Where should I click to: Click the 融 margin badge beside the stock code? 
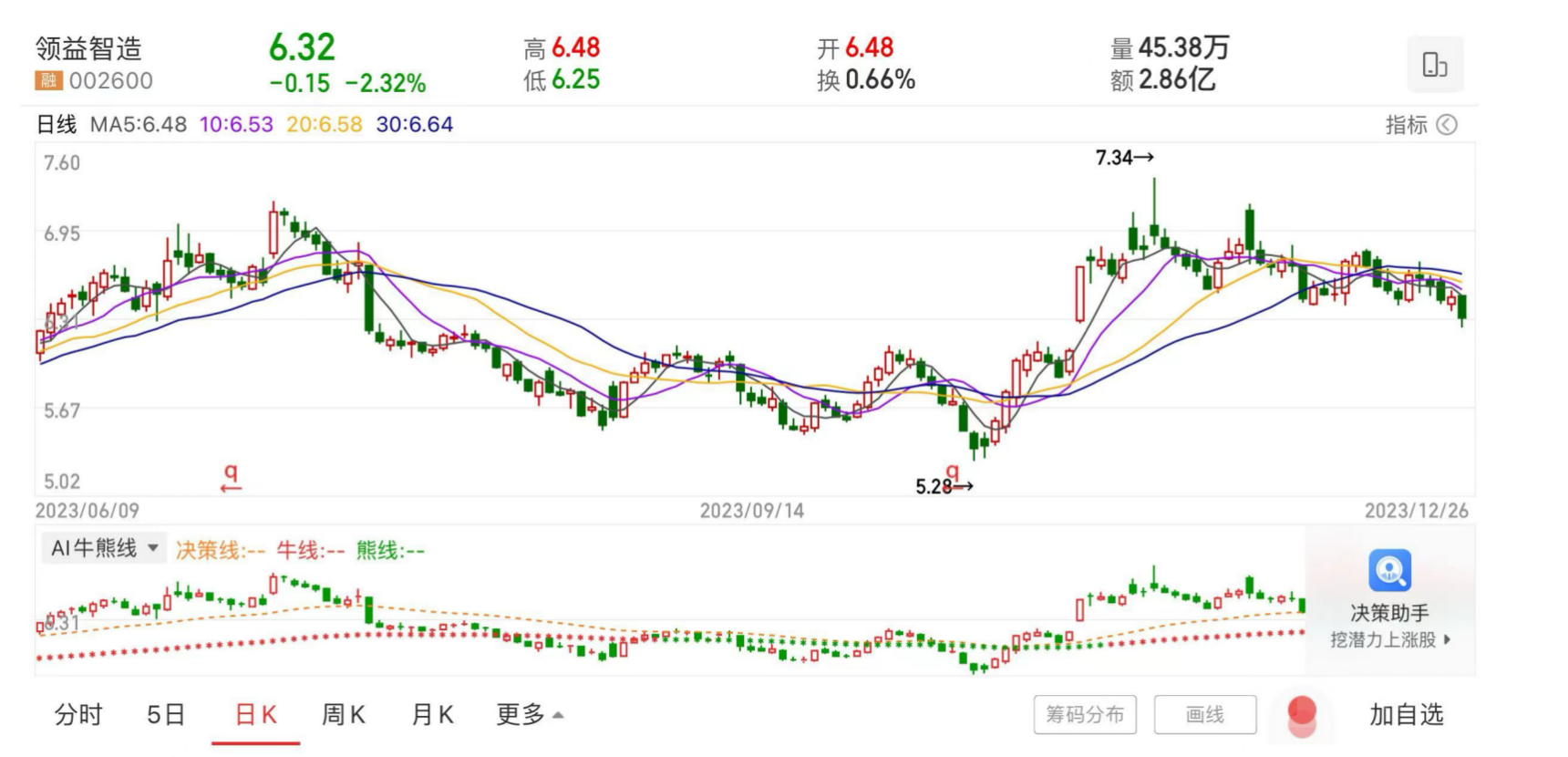[48, 81]
